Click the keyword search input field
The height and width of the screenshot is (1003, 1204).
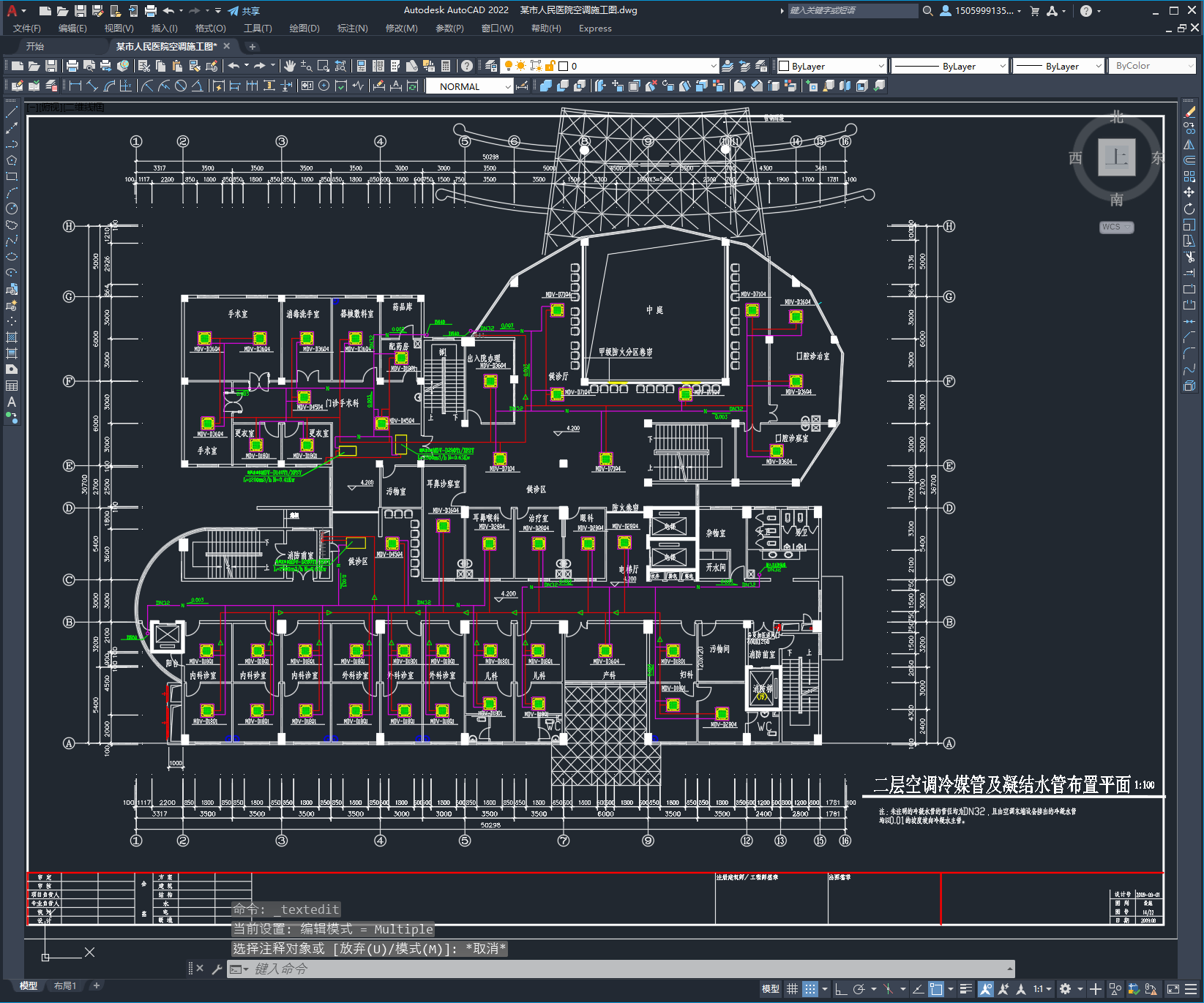[853, 11]
